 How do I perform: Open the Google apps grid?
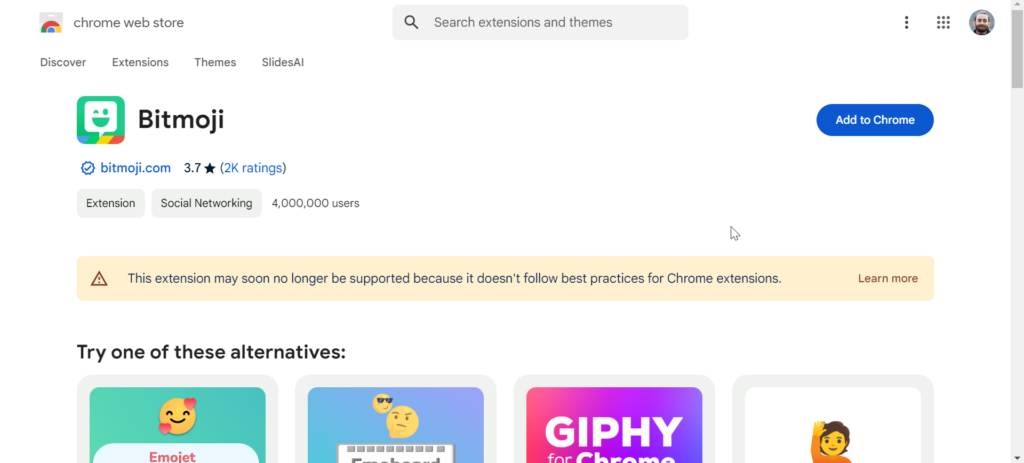click(x=943, y=23)
